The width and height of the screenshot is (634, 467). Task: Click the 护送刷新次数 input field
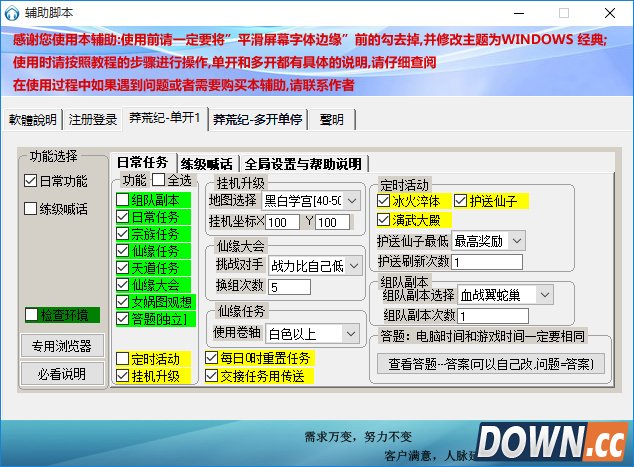click(487, 262)
